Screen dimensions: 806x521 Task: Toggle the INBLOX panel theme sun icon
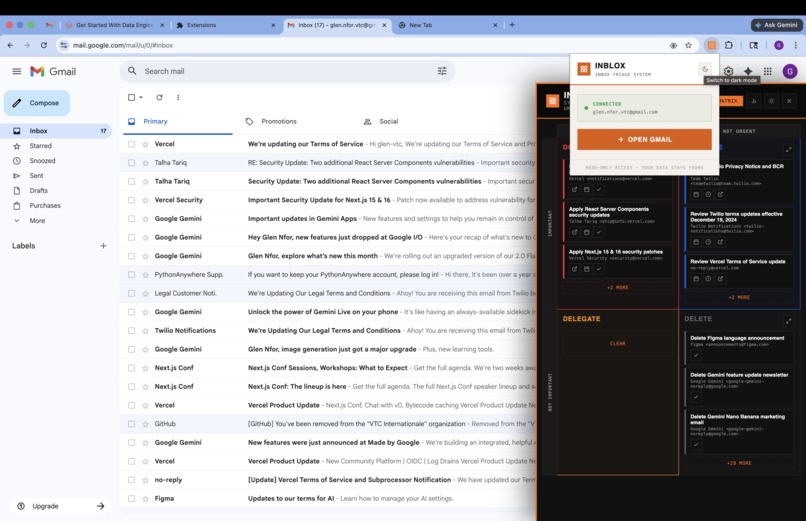tap(771, 101)
